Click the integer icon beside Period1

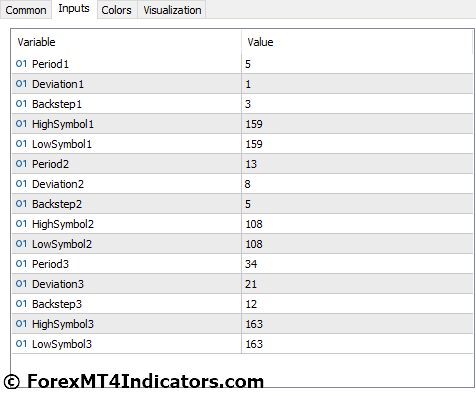21,64
